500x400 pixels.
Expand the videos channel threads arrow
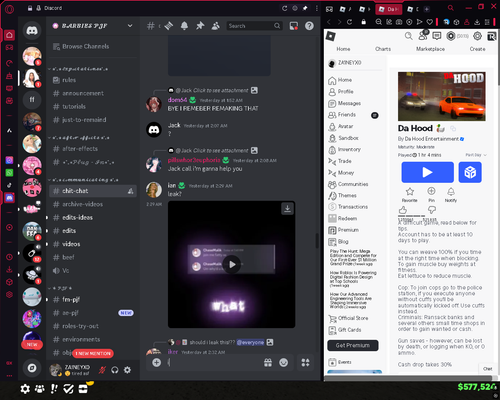pos(47,244)
